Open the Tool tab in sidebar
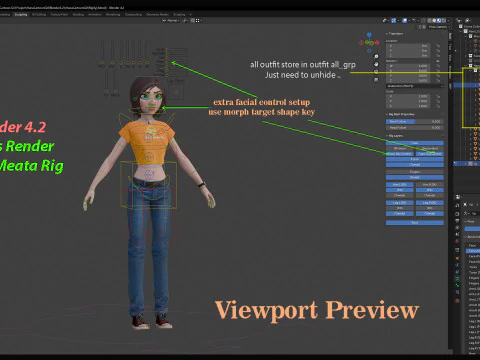The height and width of the screenshot is (360, 480). point(450,47)
